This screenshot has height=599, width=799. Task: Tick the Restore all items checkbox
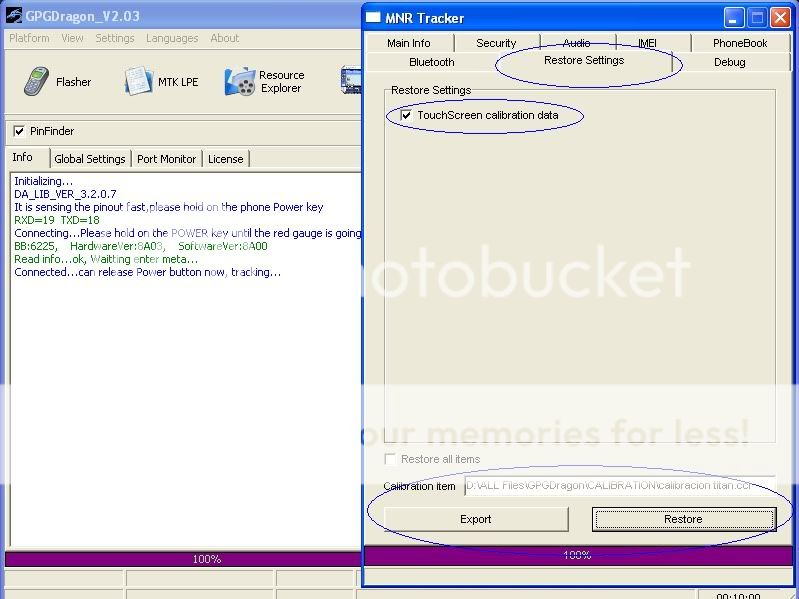click(390, 459)
